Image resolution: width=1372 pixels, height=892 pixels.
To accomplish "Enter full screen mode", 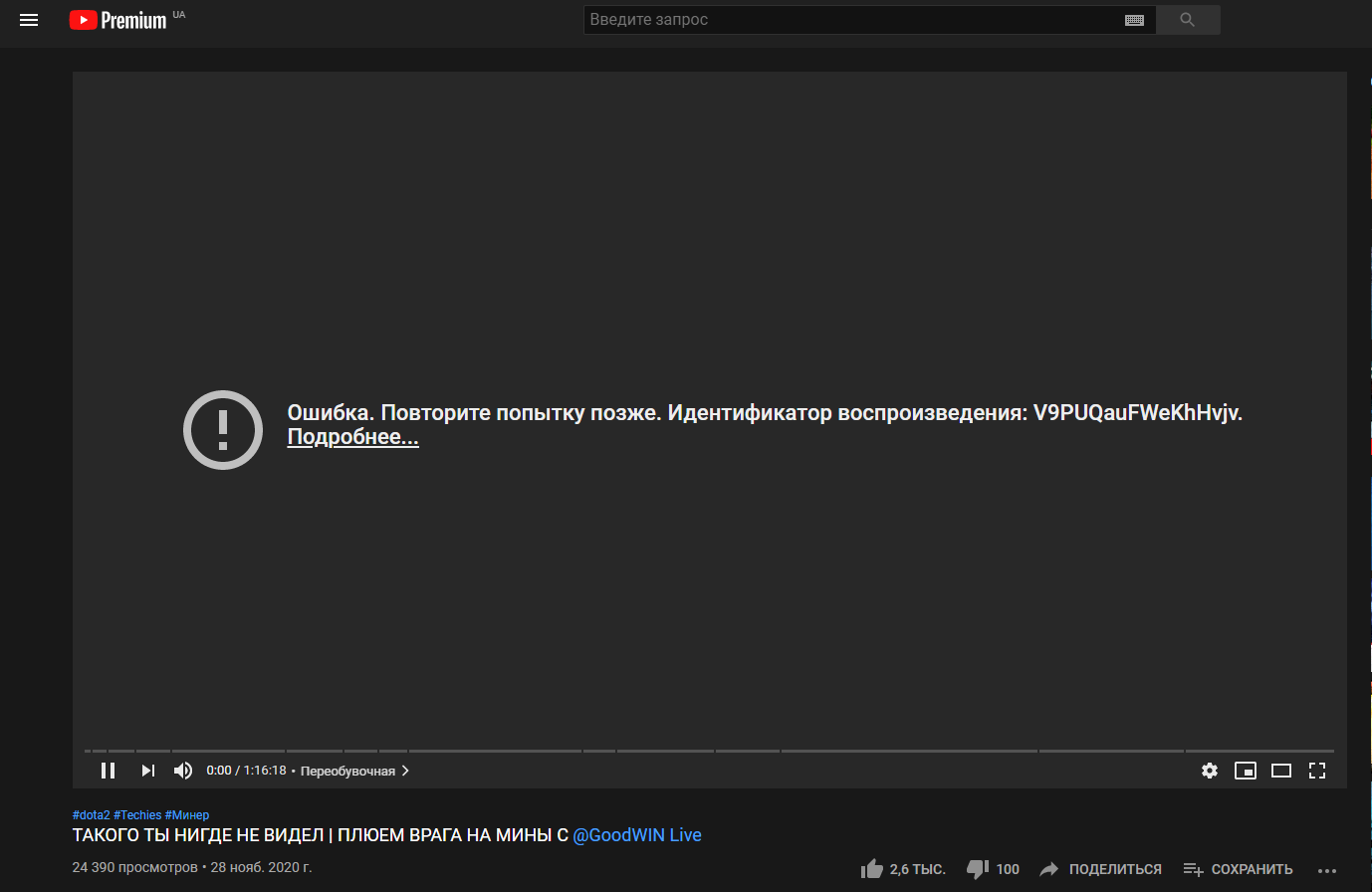I will (x=1317, y=771).
